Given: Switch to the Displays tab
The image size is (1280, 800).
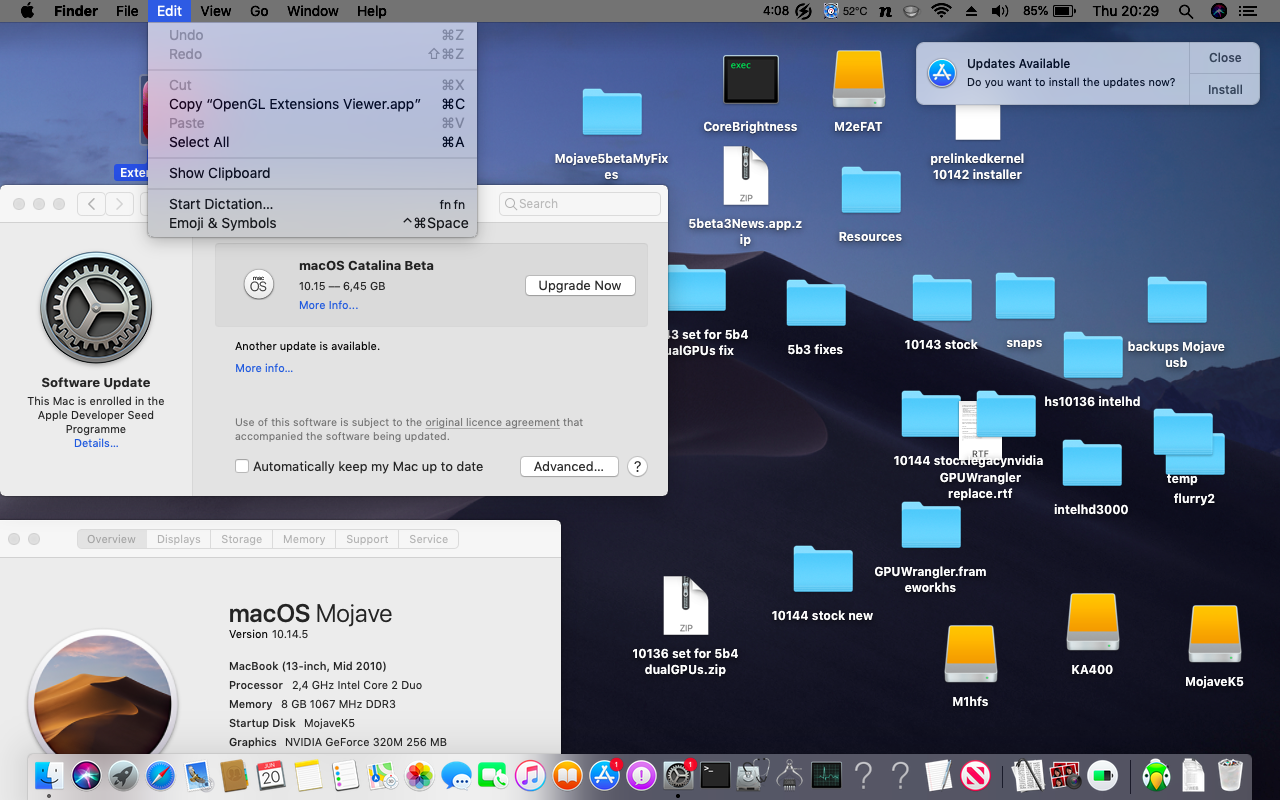Looking at the screenshot, I should pyautogui.click(x=179, y=539).
